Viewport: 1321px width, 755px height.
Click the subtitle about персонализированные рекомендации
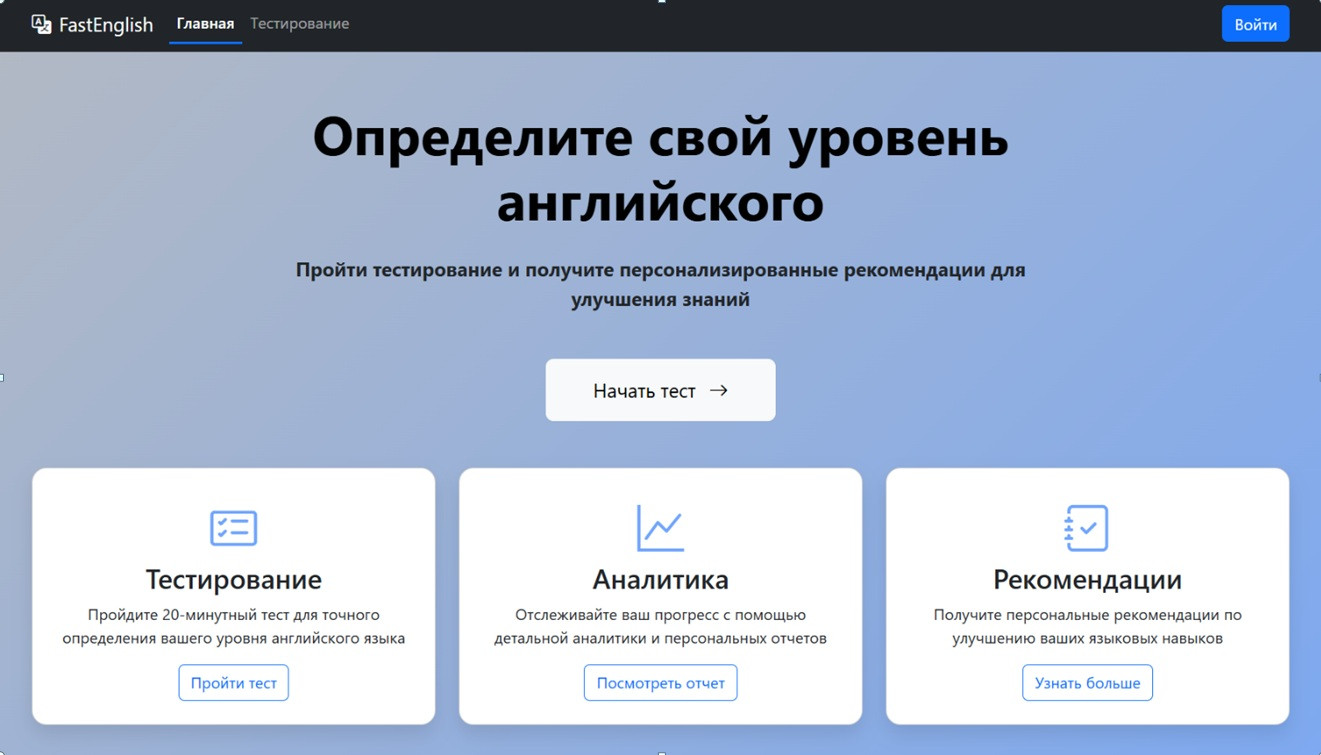pos(660,284)
